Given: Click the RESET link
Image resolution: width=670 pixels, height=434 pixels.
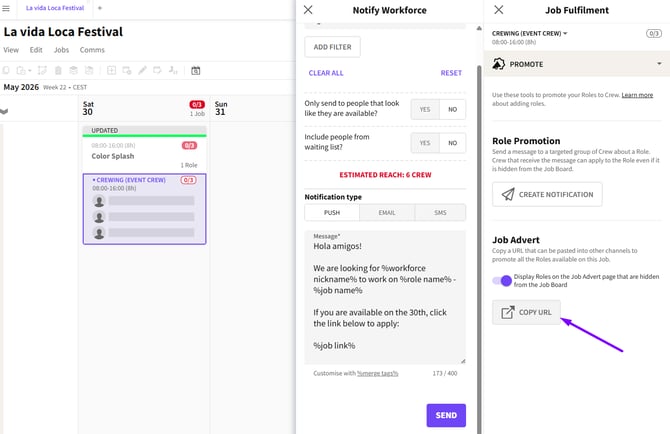Looking at the screenshot, I should pyautogui.click(x=451, y=73).
